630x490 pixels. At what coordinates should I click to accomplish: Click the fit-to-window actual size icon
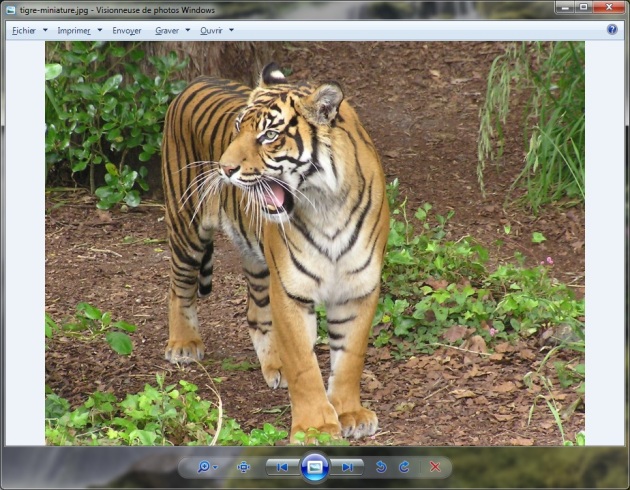(243, 467)
